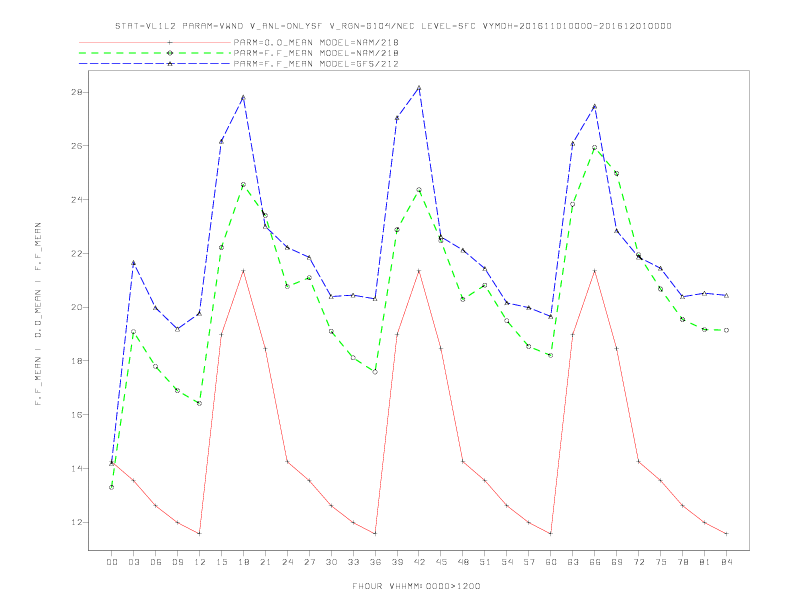This screenshot has height=612, width=792.
Task: Click the blue GFS triangle marker at hour 42 peak
Action: click(x=419, y=88)
